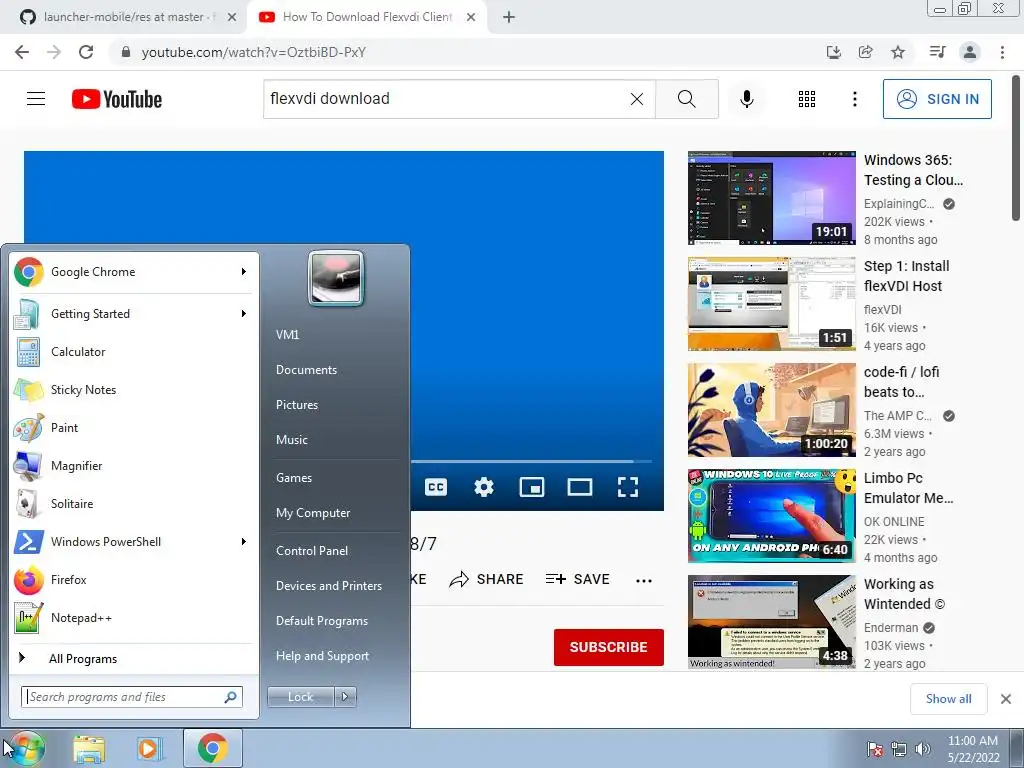Screen dimensions: 1024x768
Task: Click the user account picture in Start menu
Action: (x=336, y=278)
